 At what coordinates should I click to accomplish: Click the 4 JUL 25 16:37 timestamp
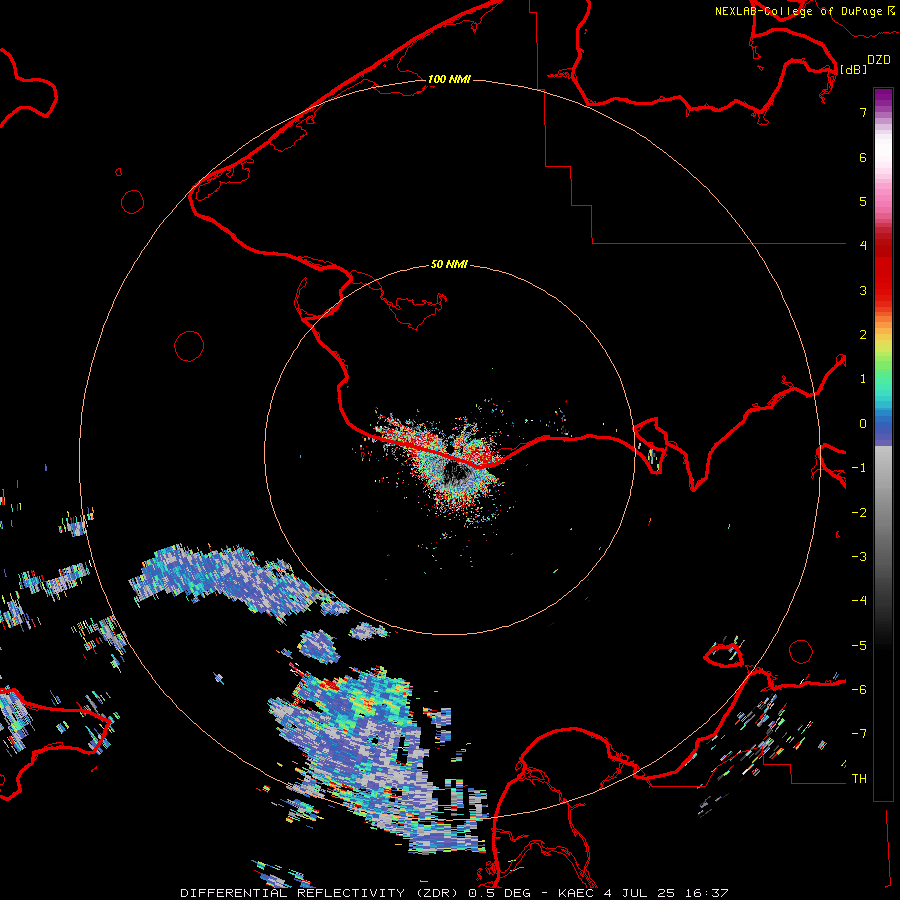pos(666,893)
